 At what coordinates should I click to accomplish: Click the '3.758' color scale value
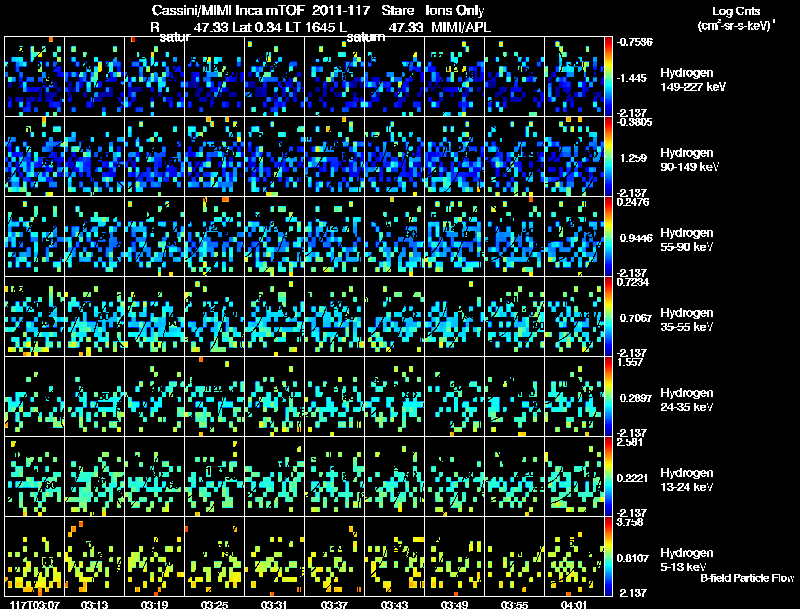(630, 522)
